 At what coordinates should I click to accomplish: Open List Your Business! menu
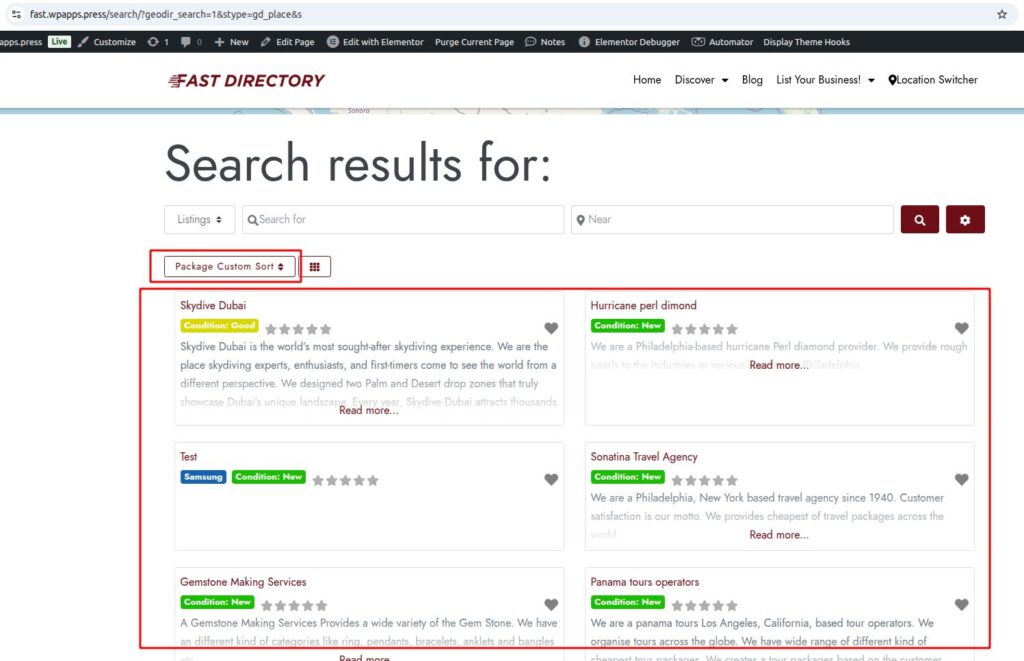[x=825, y=80]
